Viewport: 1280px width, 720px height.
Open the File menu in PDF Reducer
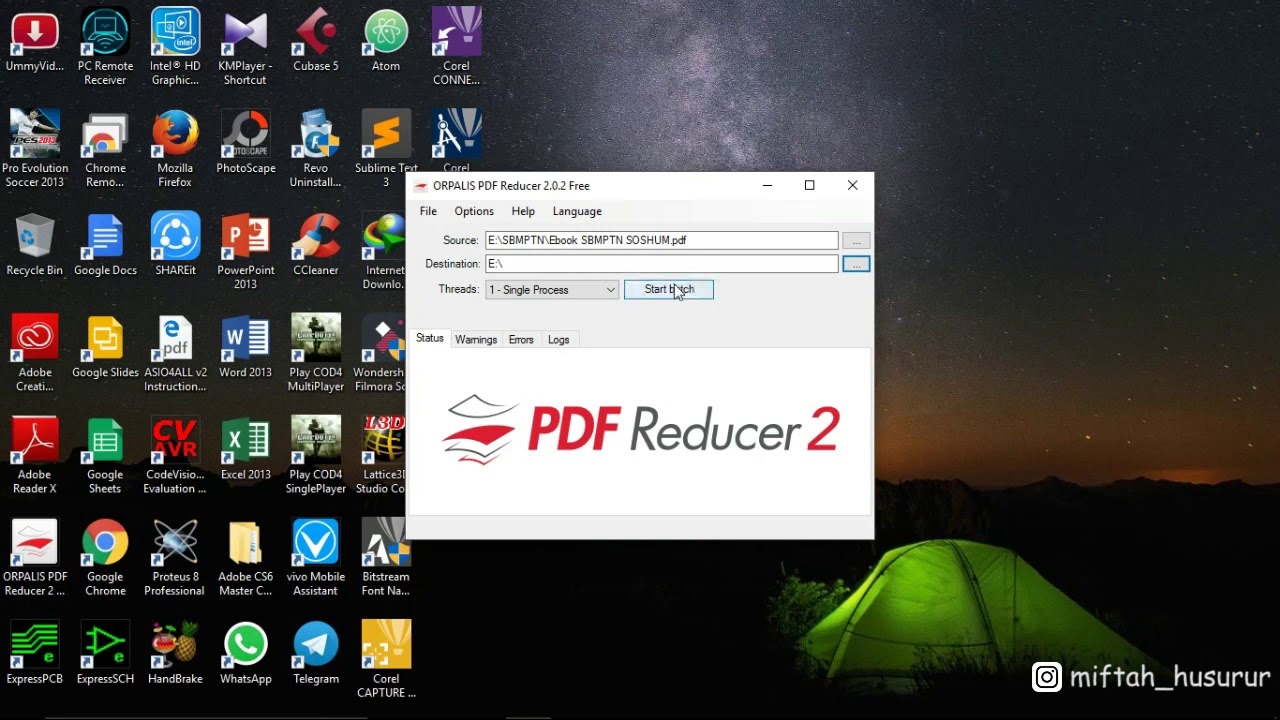click(428, 211)
